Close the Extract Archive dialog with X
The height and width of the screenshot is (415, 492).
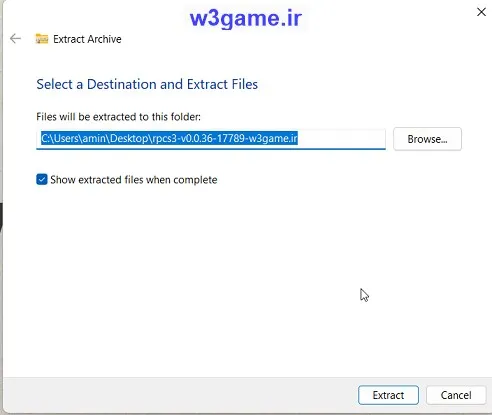pos(481,12)
